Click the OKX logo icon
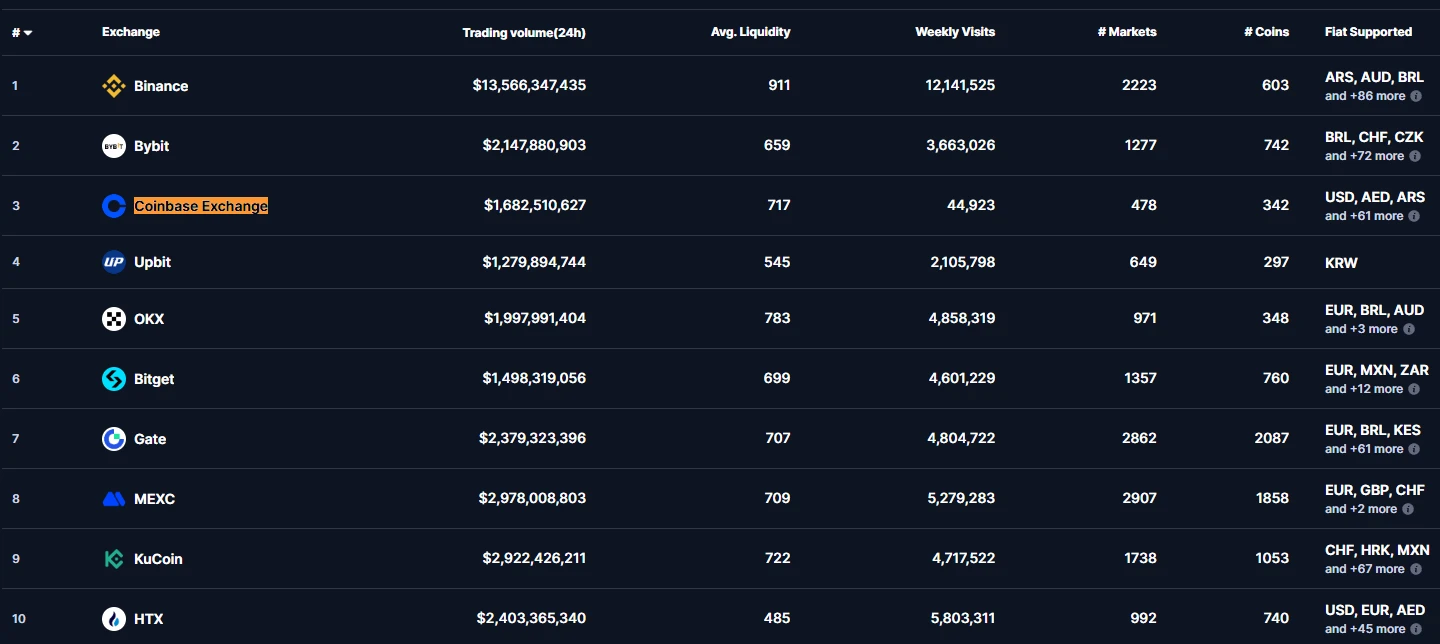This screenshot has width=1440, height=644. (114, 319)
